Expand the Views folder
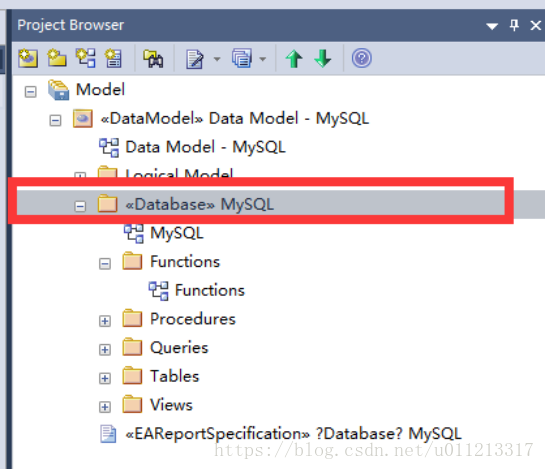The image size is (545, 470). click(105, 407)
